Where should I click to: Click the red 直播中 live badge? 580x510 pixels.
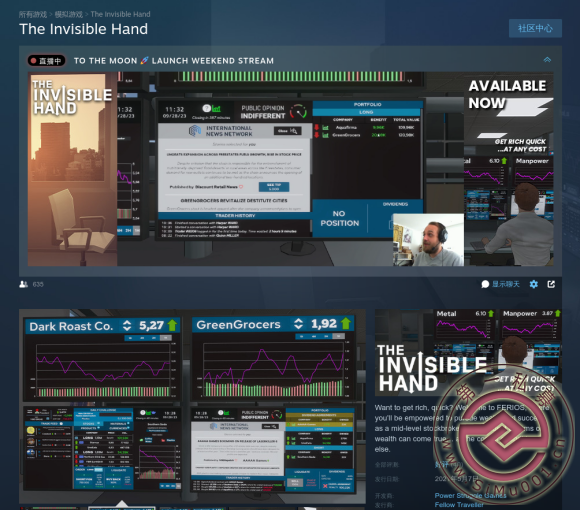click(46, 61)
